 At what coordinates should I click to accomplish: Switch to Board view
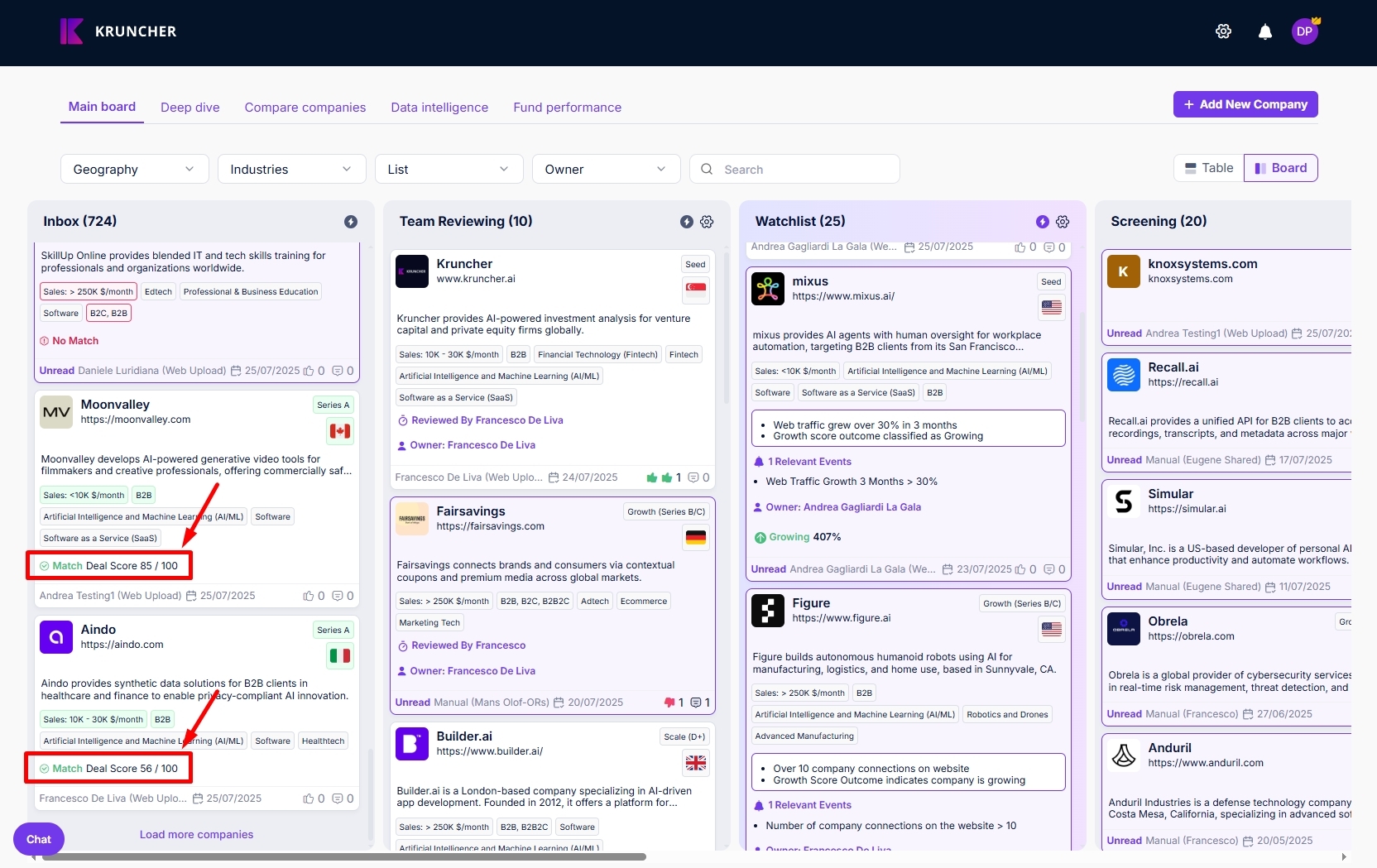[x=1281, y=168]
